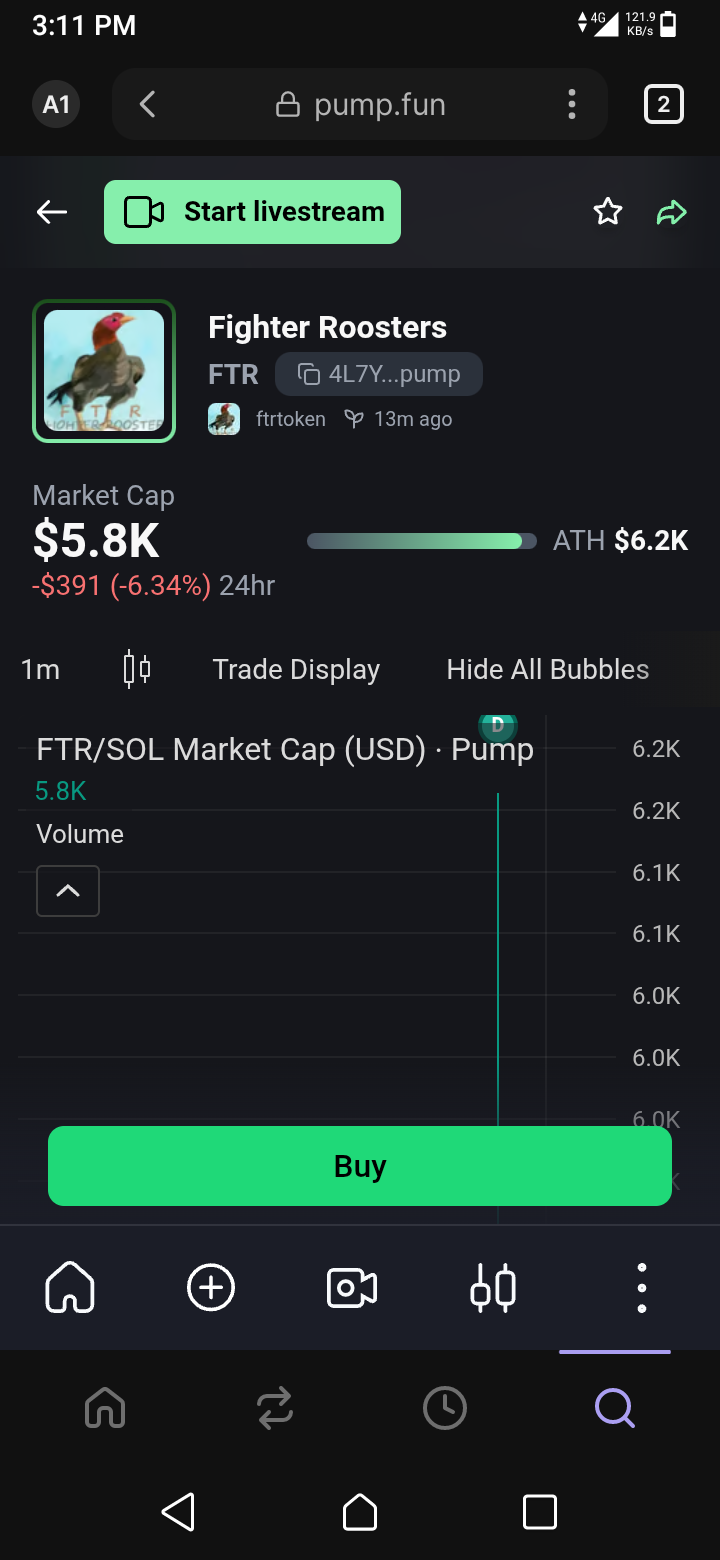The image size is (720, 1560).
Task: Create a new coin with plus icon
Action: tap(211, 1287)
